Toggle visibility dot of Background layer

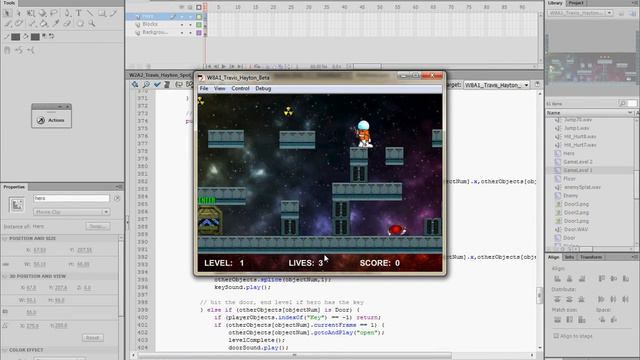point(182,32)
